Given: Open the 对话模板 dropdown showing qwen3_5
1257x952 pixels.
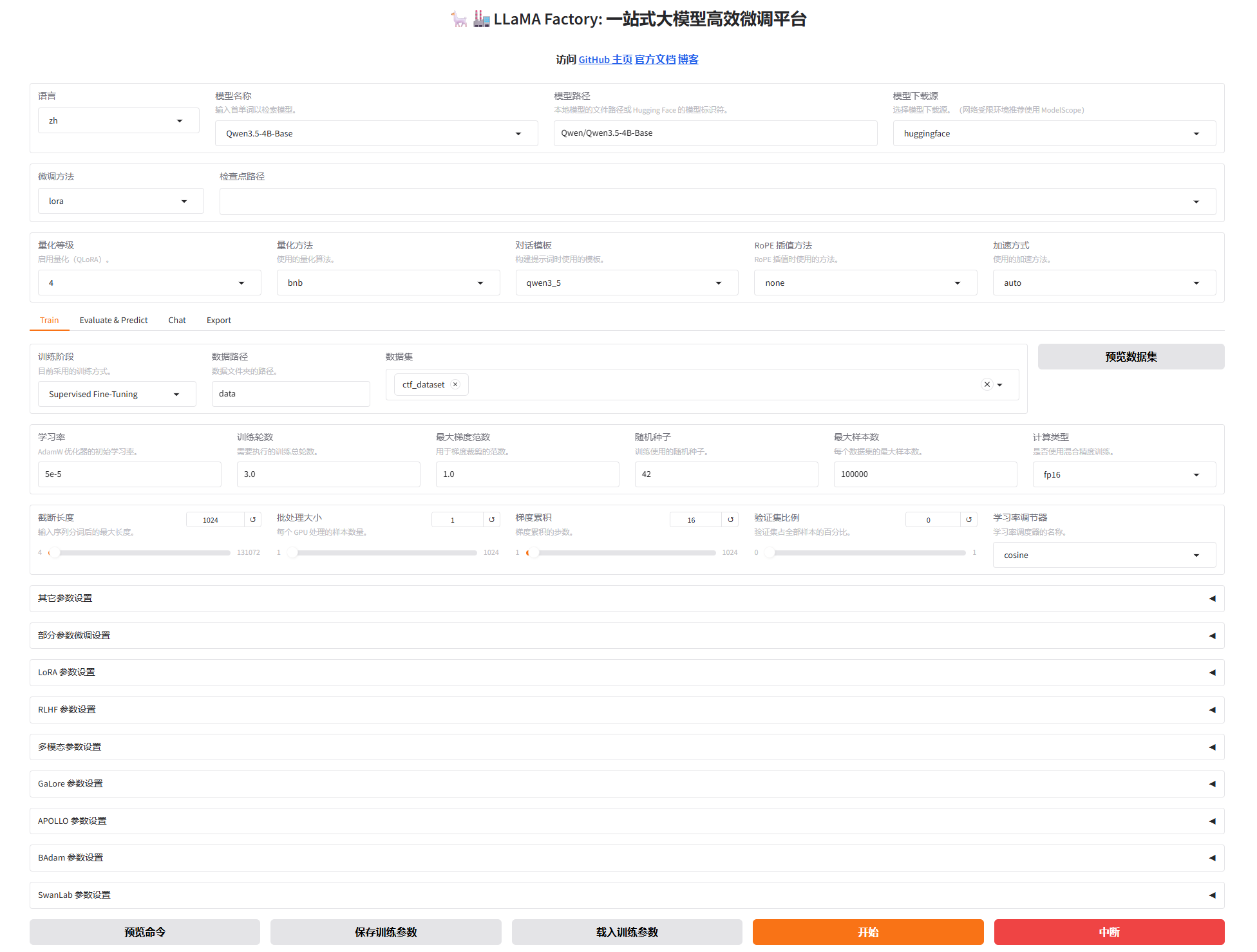Looking at the screenshot, I should (627, 283).
